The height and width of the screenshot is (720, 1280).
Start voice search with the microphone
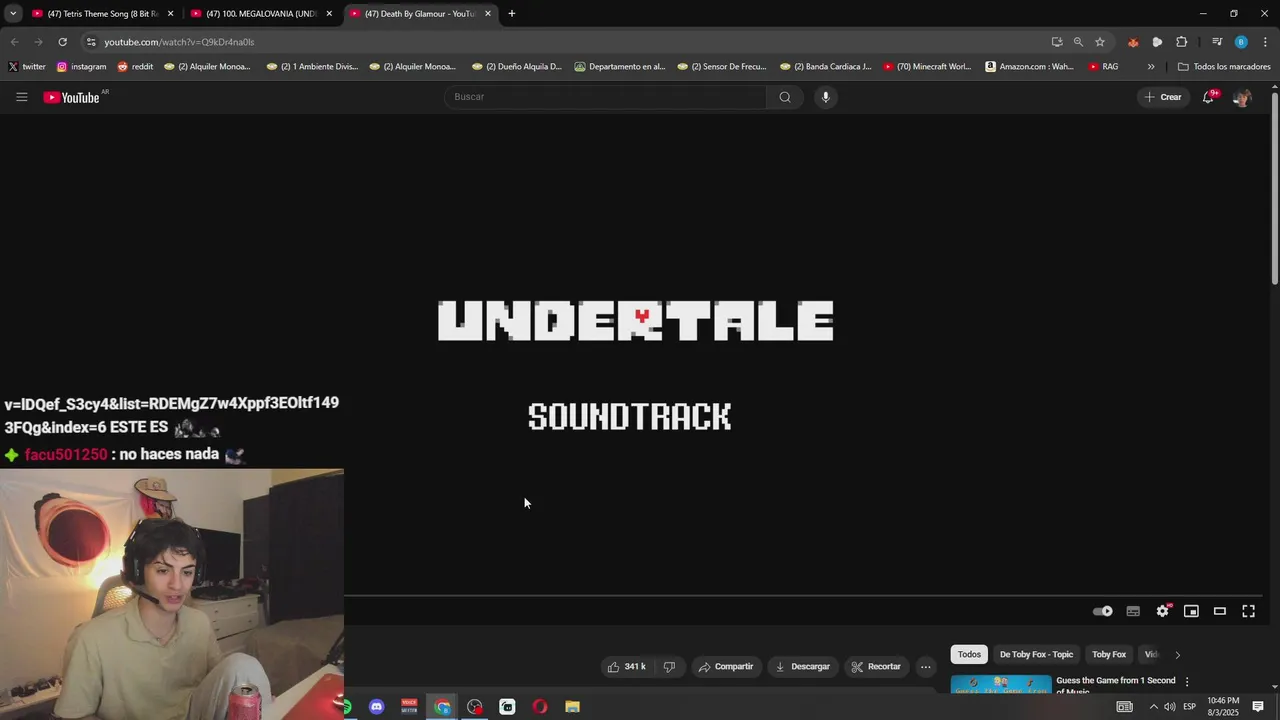(x=825, y=97)
